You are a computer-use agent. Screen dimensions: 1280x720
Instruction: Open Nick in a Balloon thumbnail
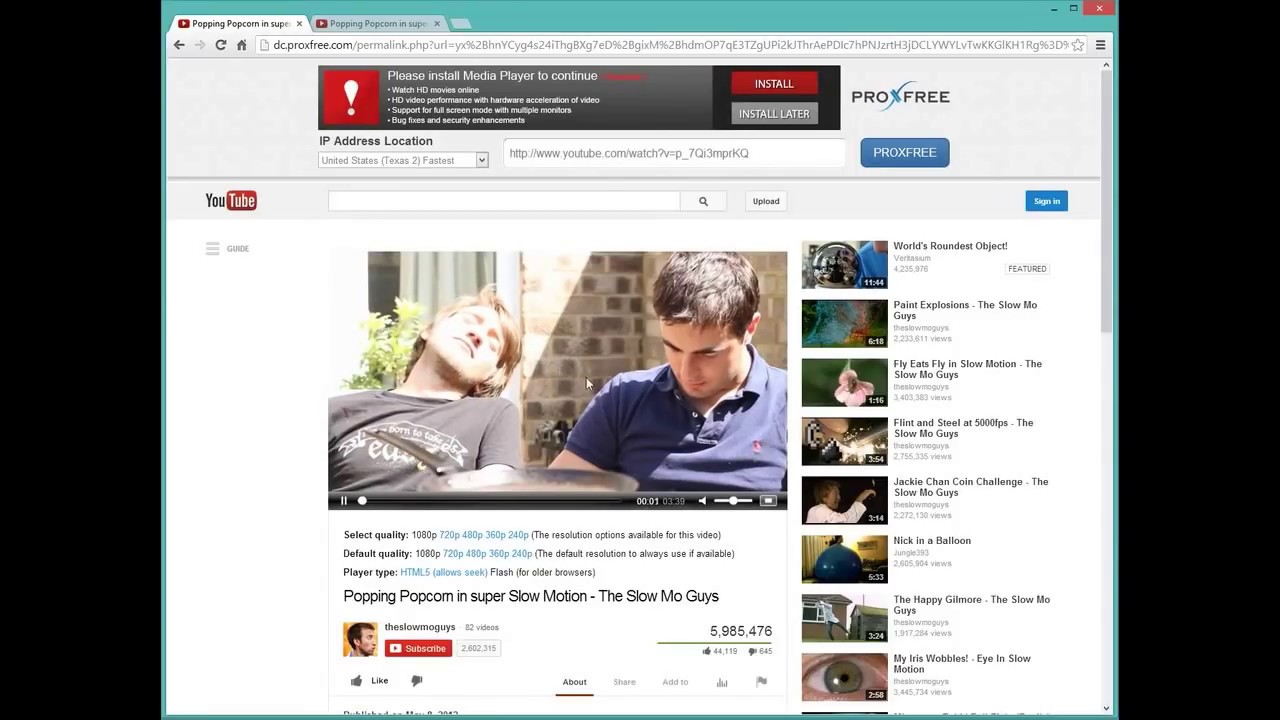844,559
